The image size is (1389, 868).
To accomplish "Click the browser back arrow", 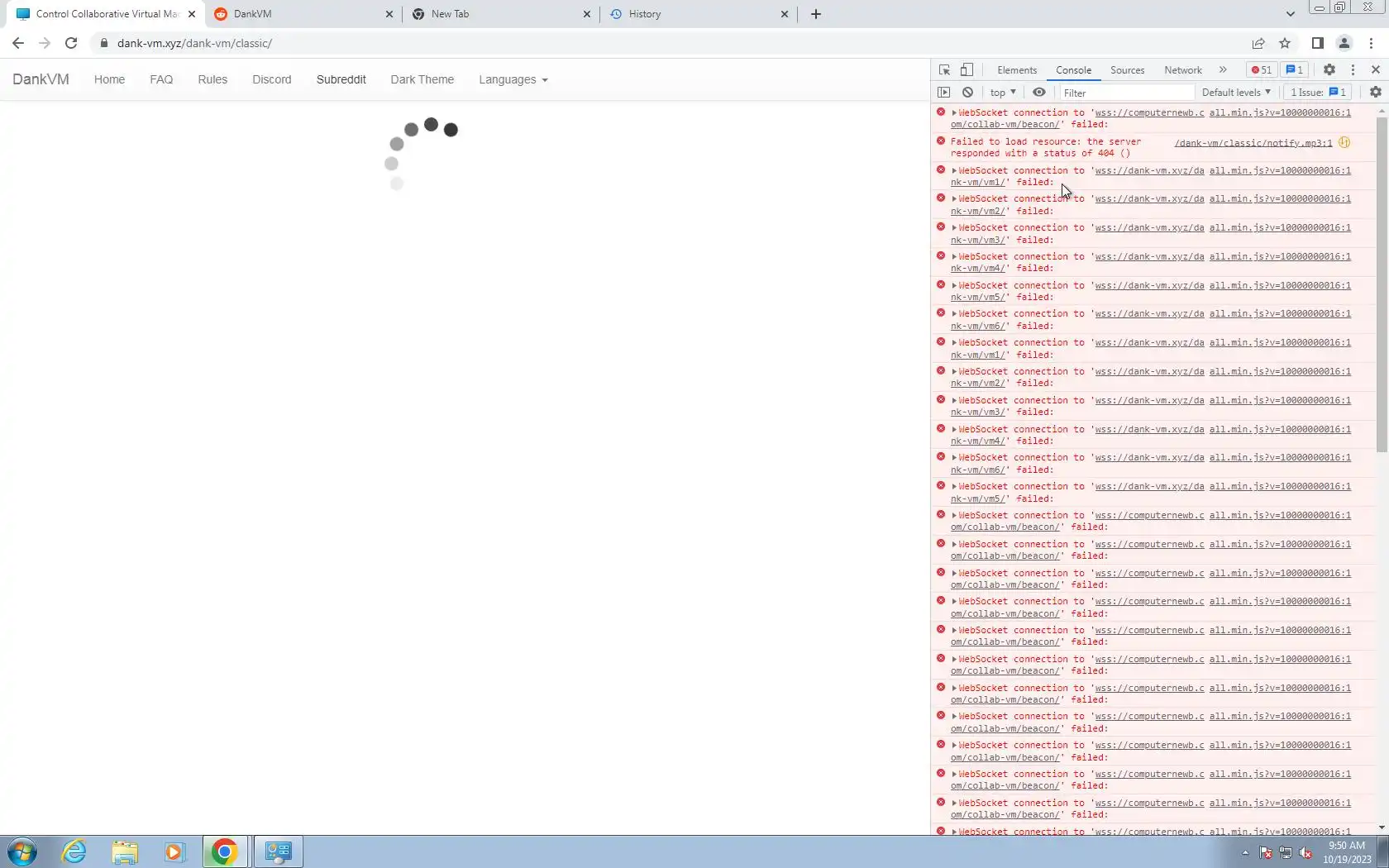I will click(x=18, y=43).
